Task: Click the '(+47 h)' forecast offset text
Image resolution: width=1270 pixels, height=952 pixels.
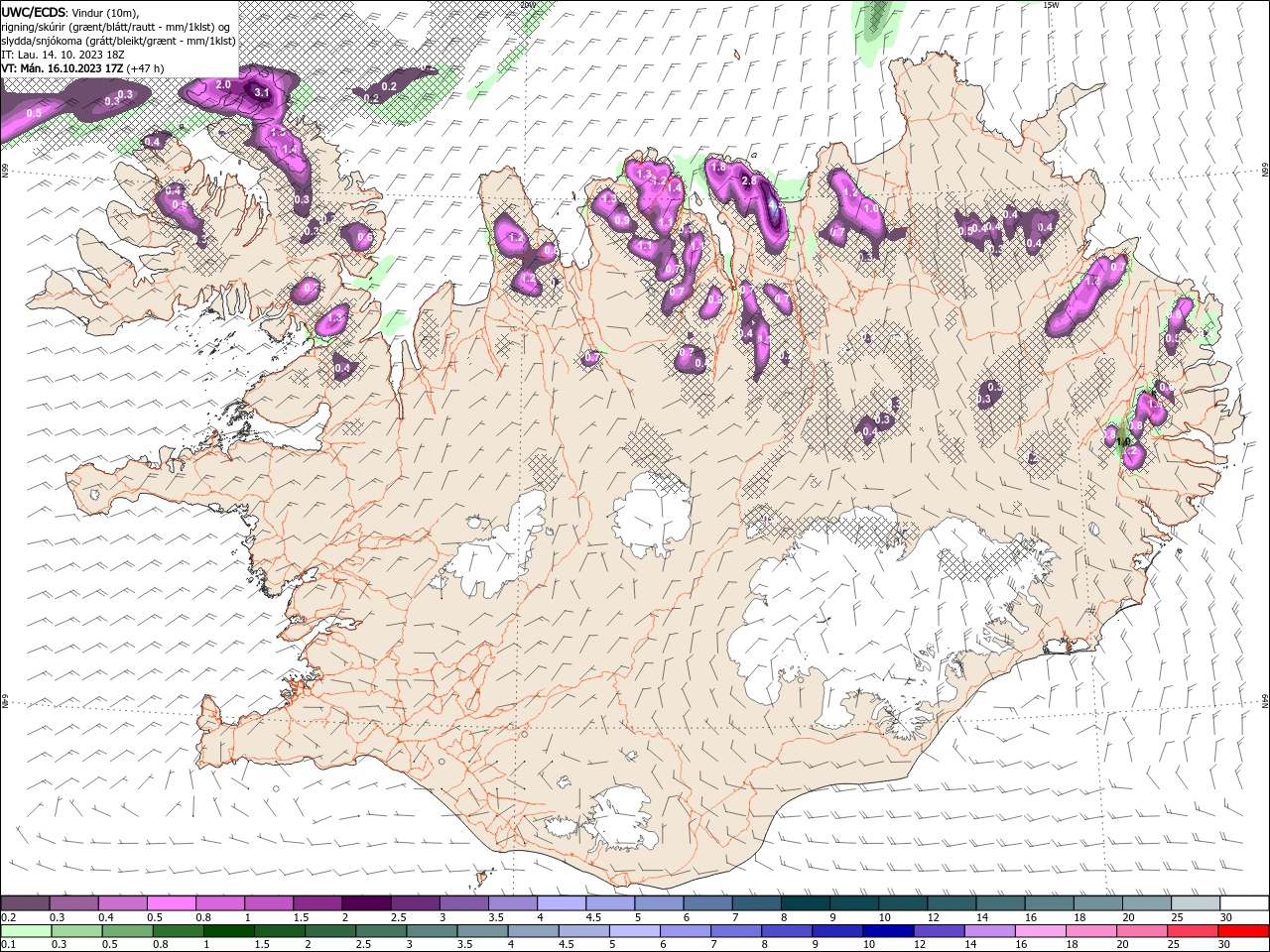Action: [146, 68]
